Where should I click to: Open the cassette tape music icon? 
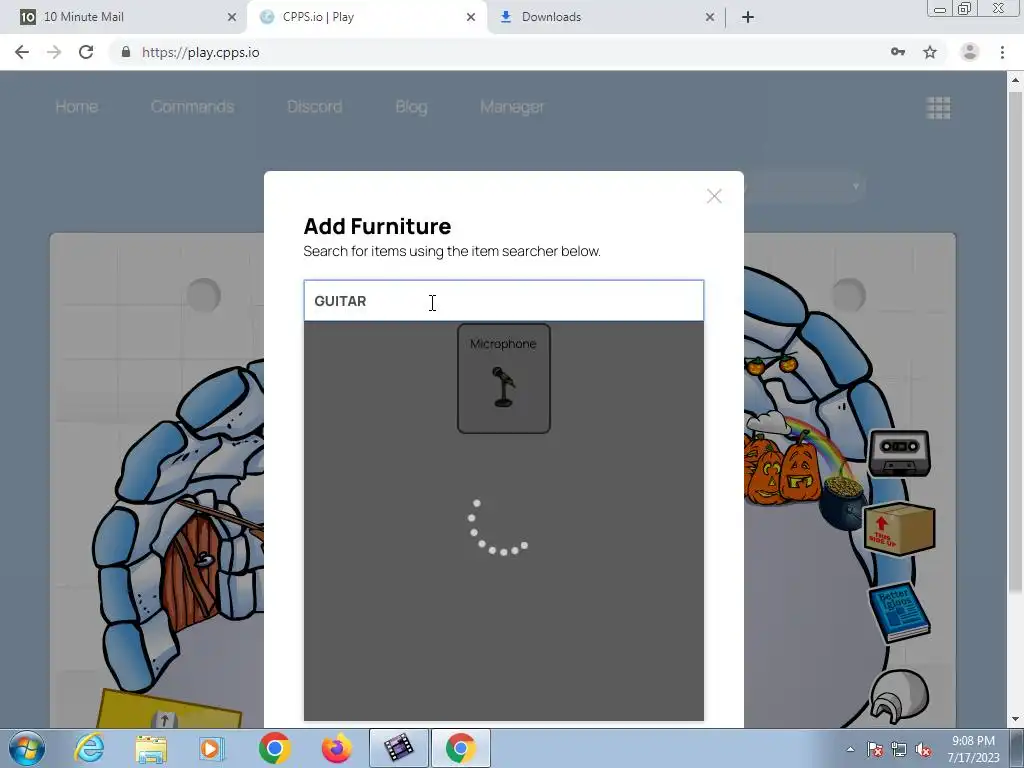click(x=899, y=453)
